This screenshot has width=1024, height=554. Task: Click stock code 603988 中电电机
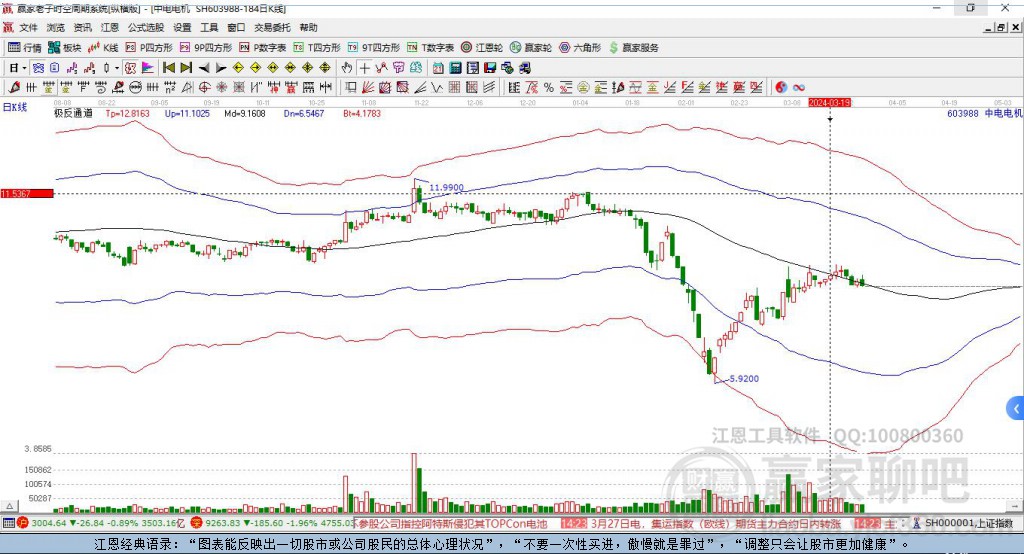(985, 113)
